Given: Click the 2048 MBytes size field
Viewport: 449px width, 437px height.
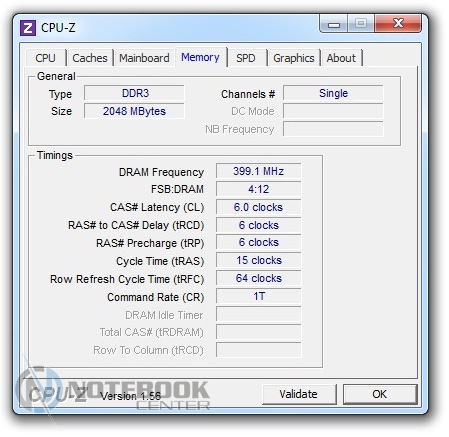Looking at the screenshot, I should click(x=134, y=111).
